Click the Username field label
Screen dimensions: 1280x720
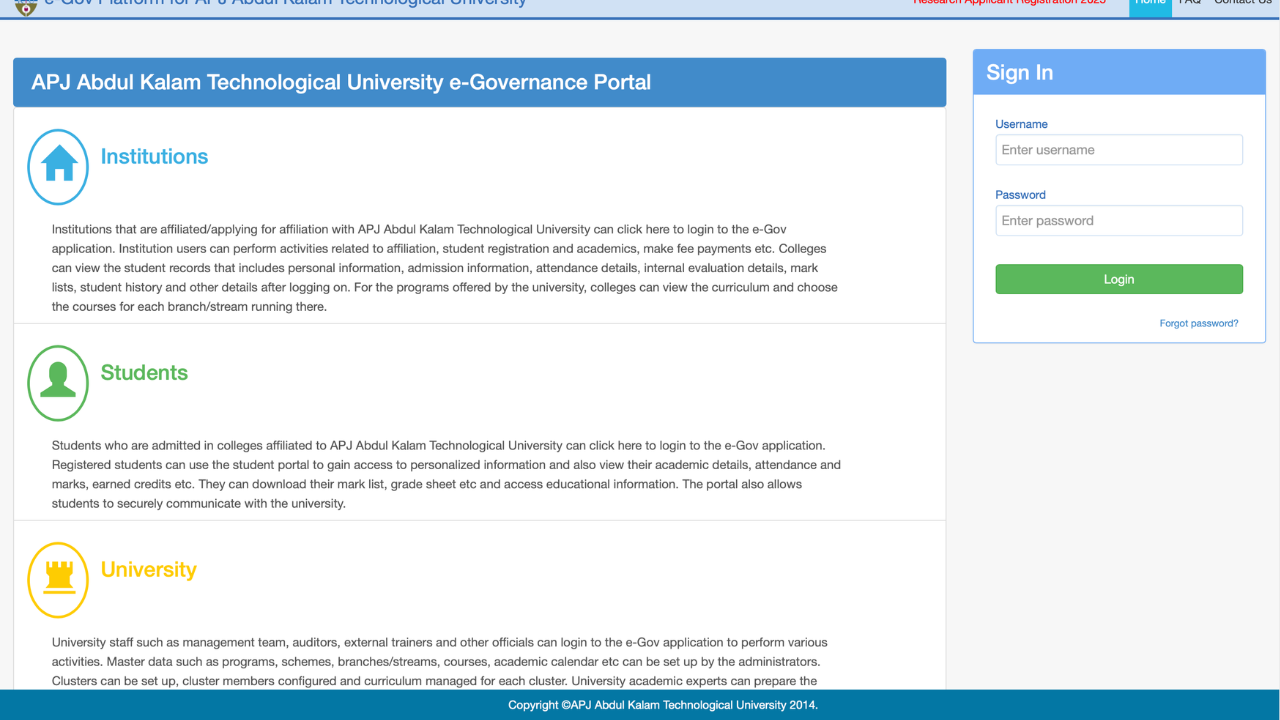[x=1021, y=124]
